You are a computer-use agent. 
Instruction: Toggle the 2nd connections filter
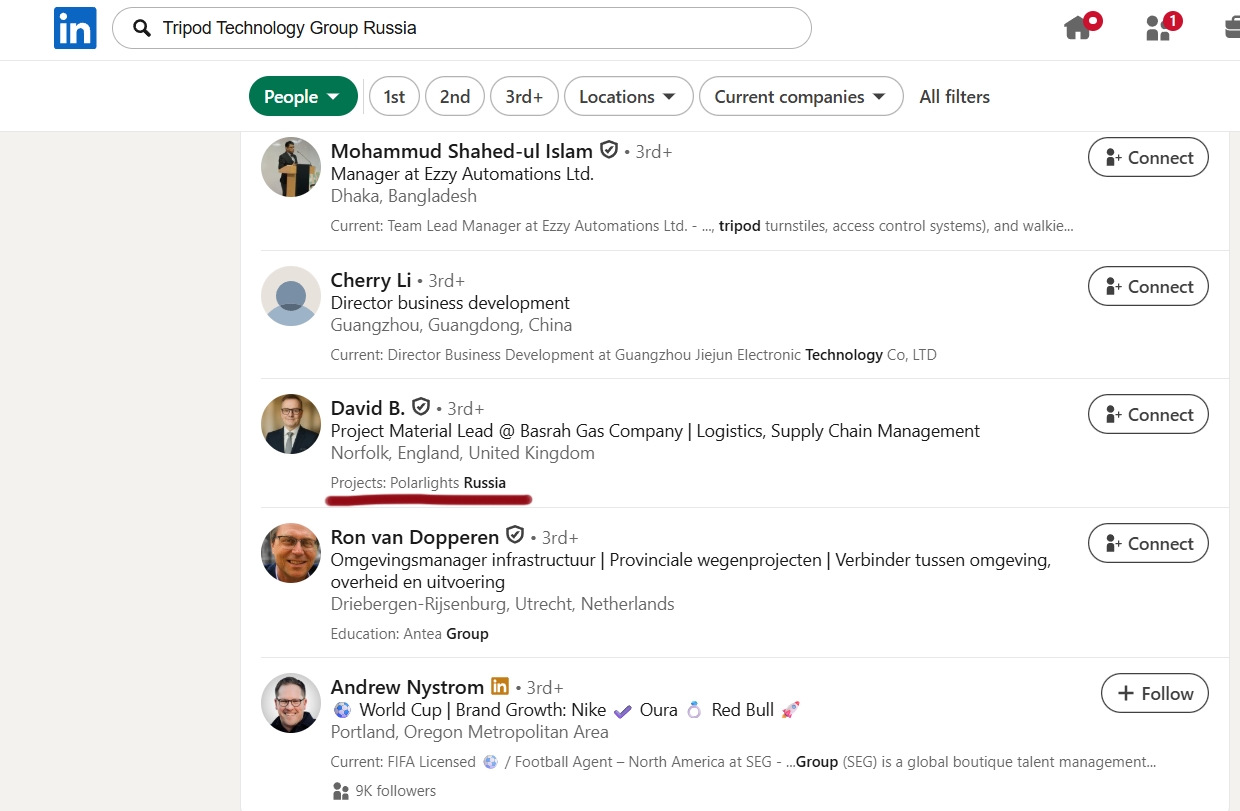(x=455, y=97)
